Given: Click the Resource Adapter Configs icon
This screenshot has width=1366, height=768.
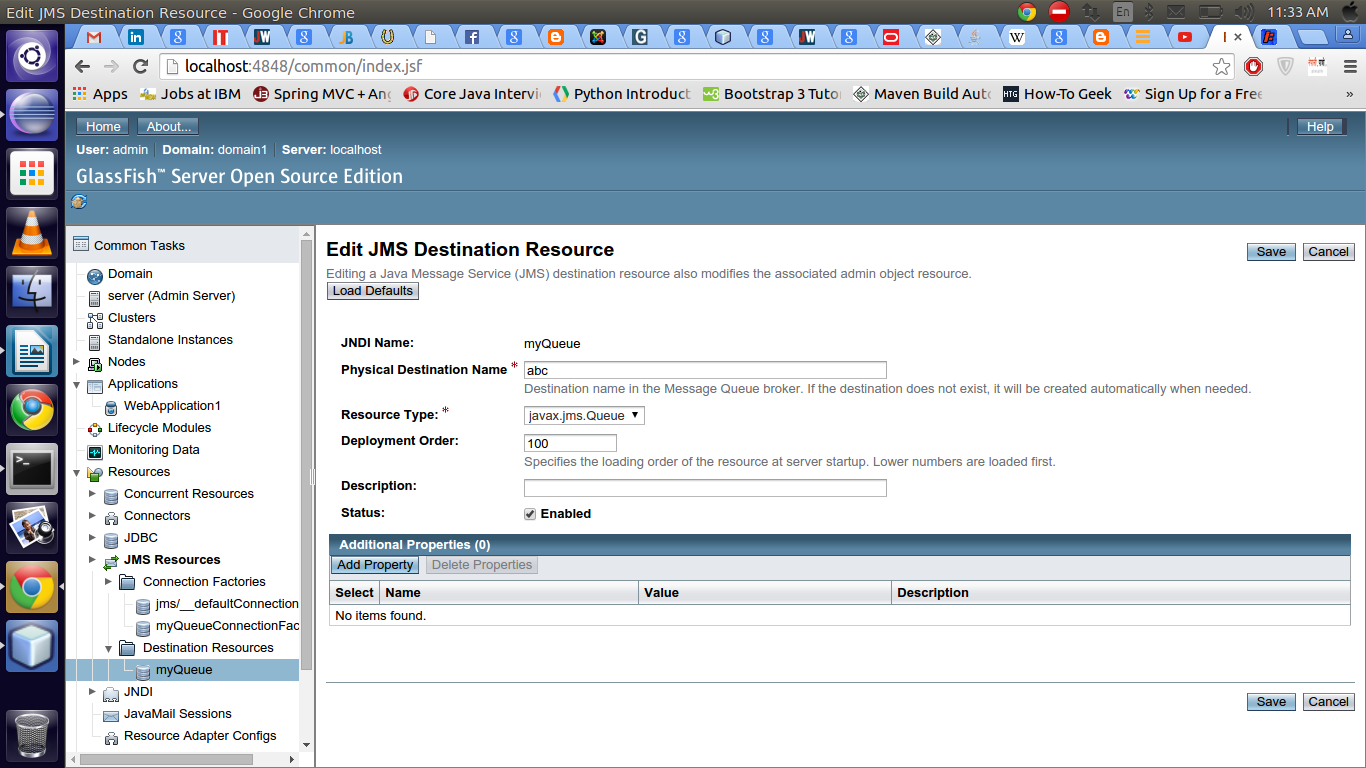Looking at the screenshot, I should [x=111, y=737].
